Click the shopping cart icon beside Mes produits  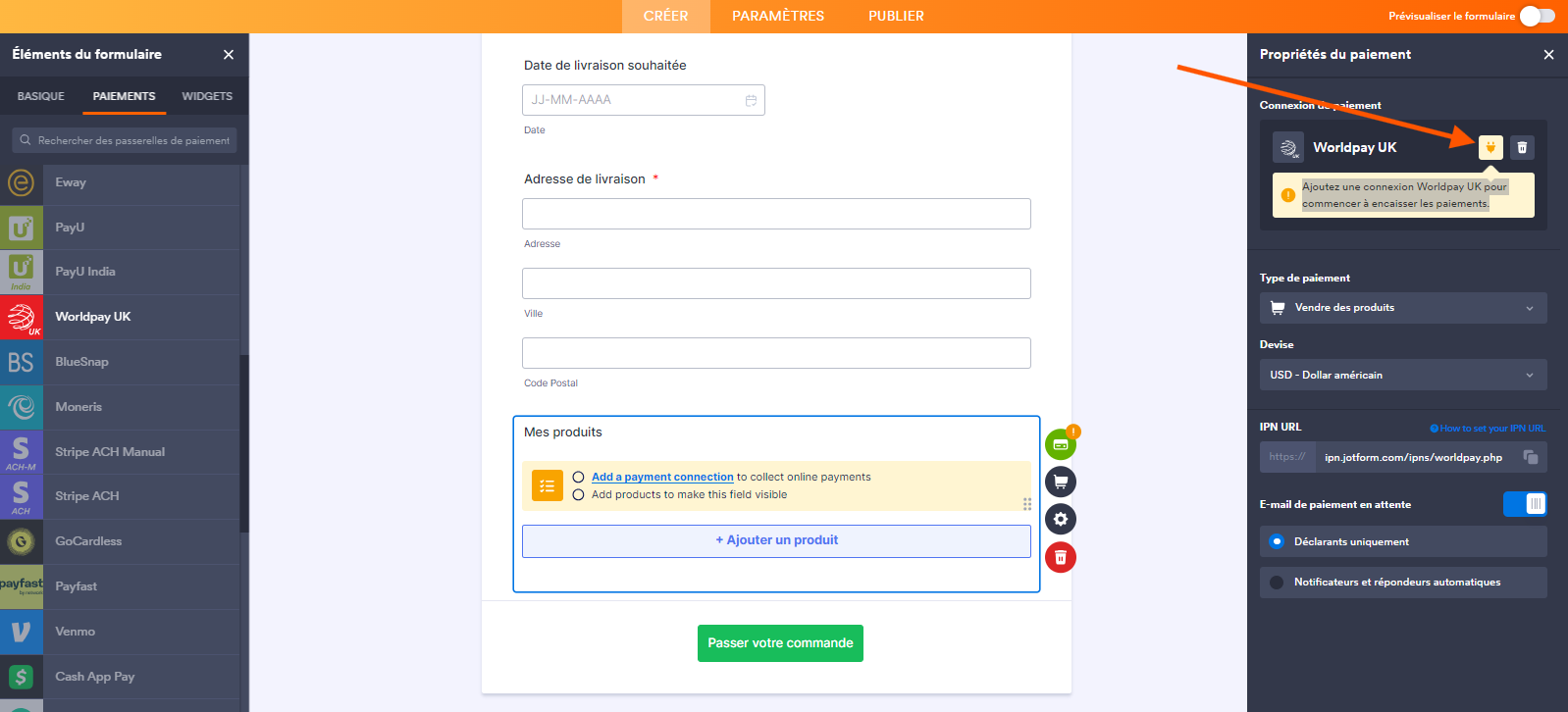coord(1060,482)
